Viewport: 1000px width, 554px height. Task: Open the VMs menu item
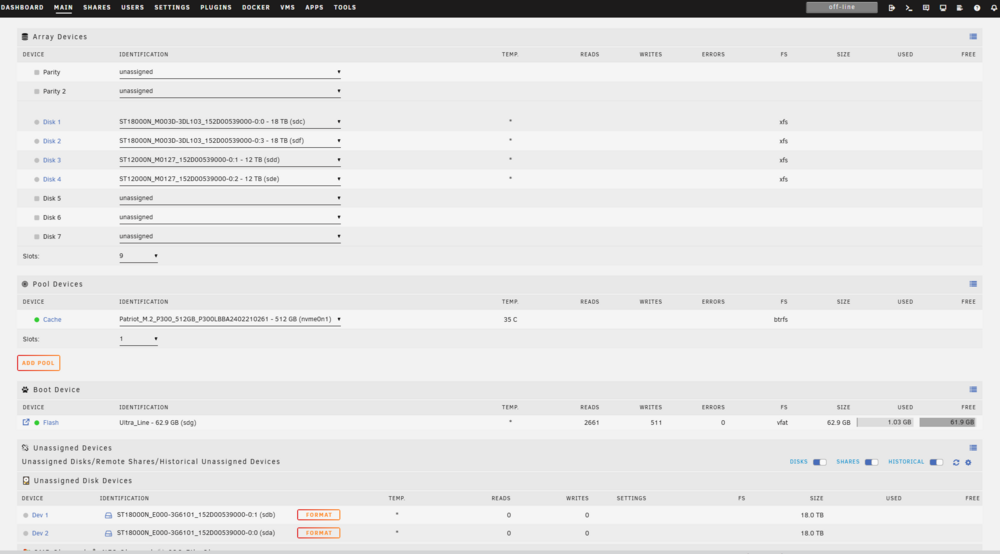[x=288, y=8]
